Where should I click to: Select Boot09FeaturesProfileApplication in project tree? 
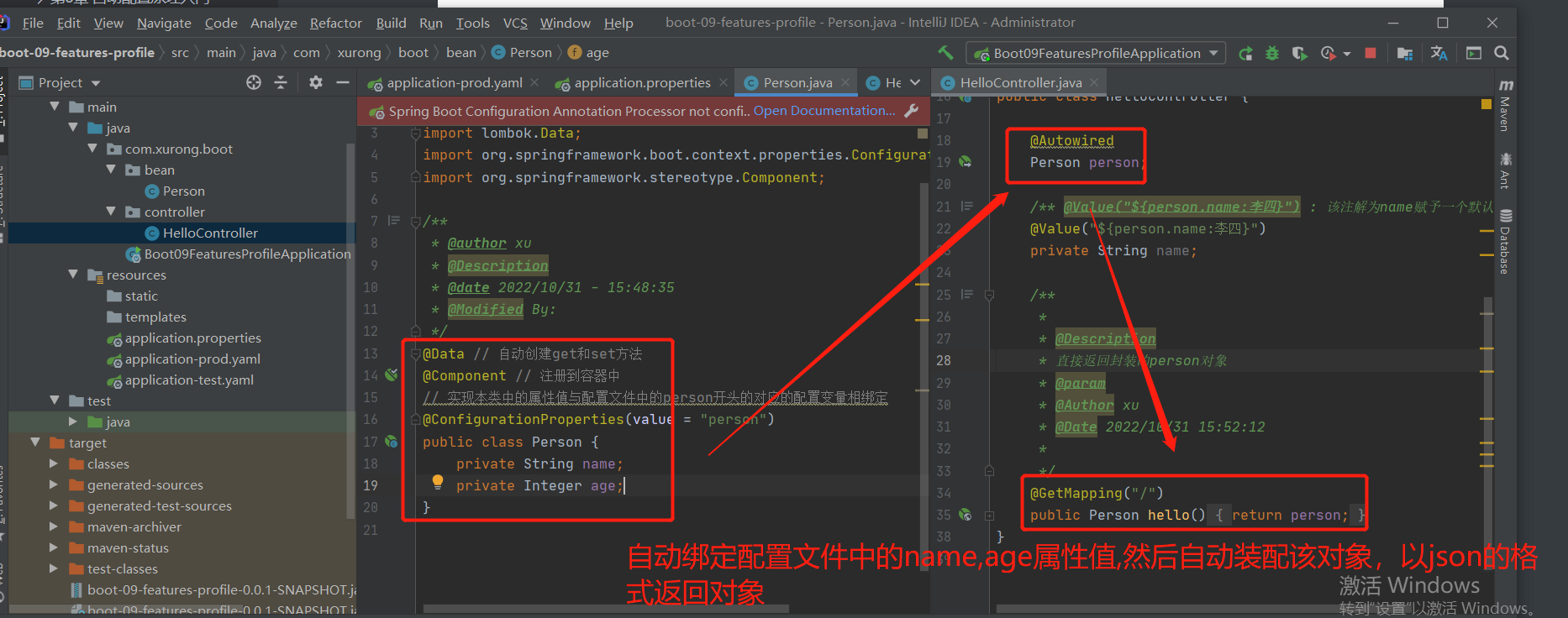coord(247,254)
